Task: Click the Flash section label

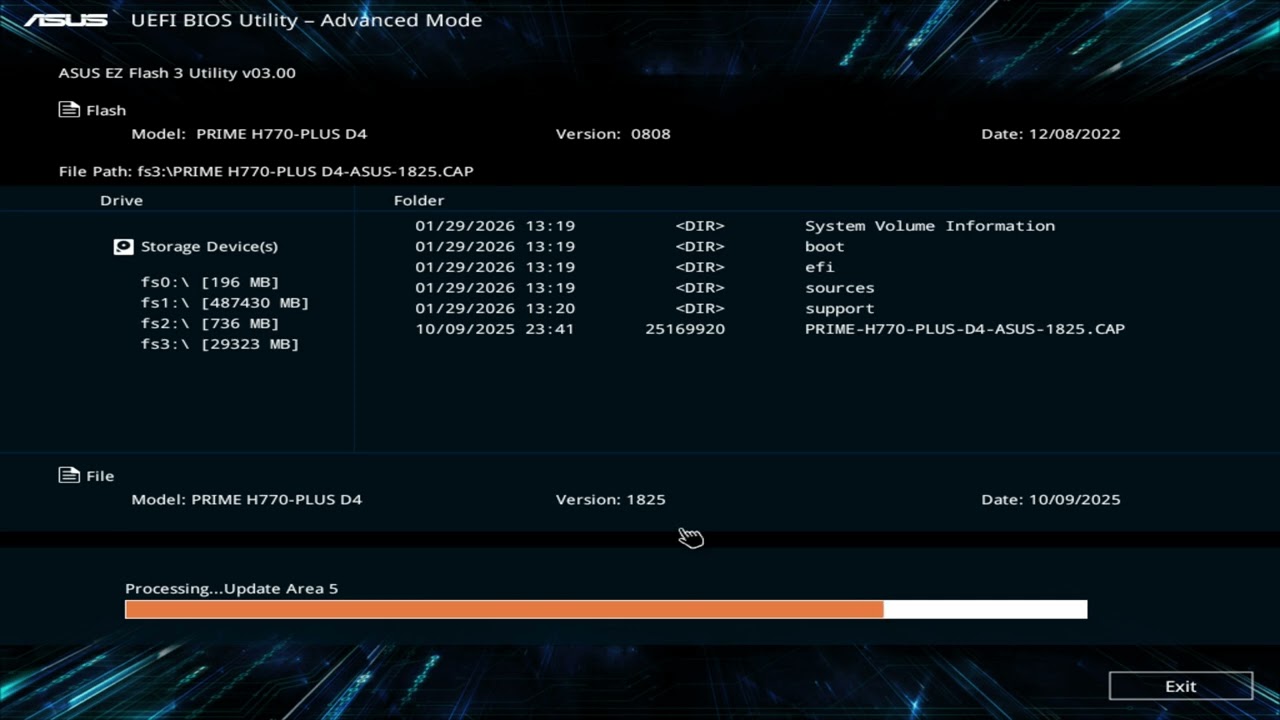Action: [106, 110]
